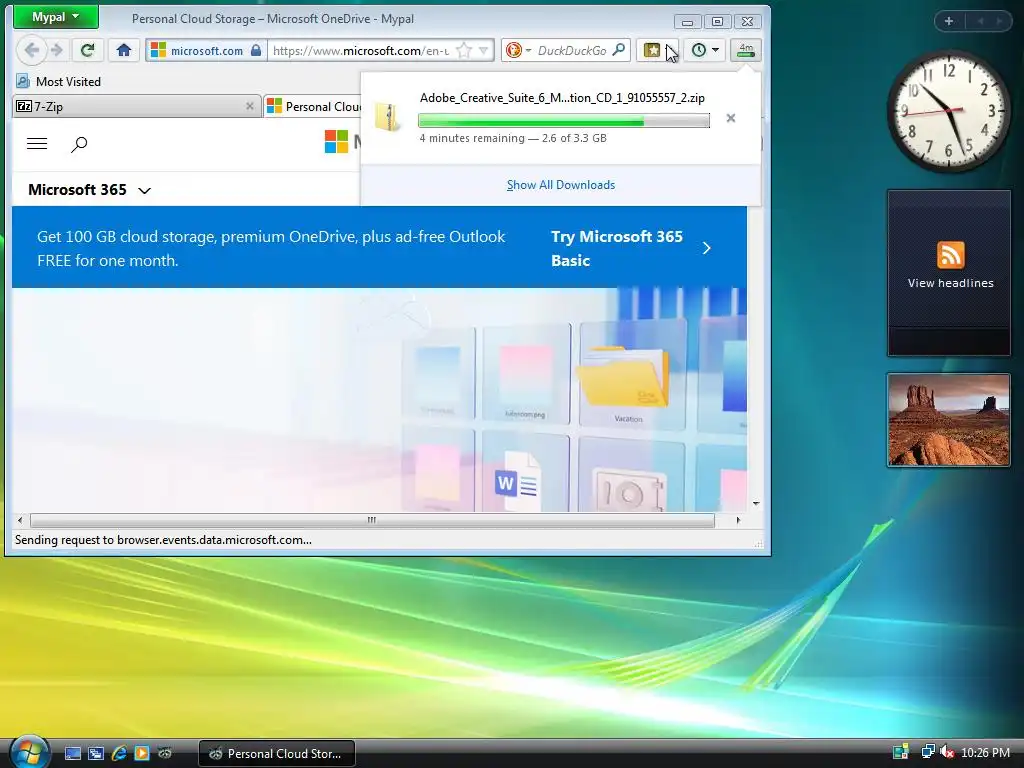
Task: Cancel the Adobe zip download
Action: (x=731, y=118)
